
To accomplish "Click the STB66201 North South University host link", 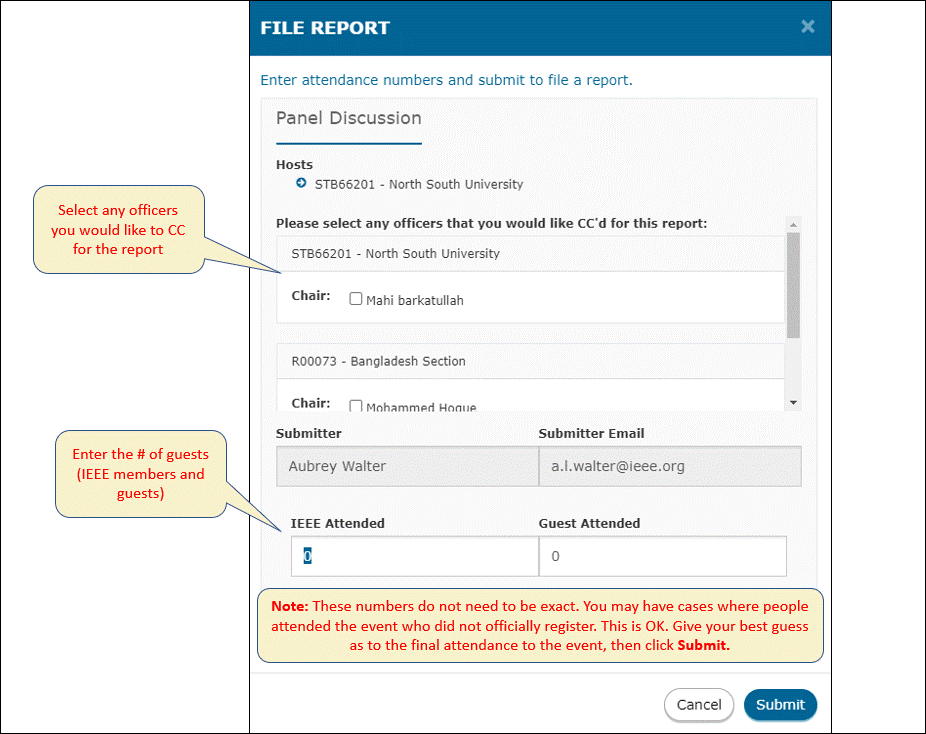I will pos(419,184).
